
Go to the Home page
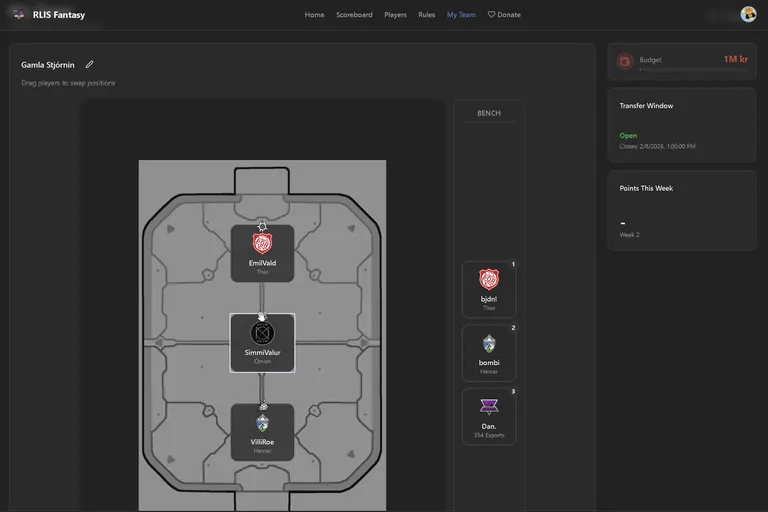[314, 15]
